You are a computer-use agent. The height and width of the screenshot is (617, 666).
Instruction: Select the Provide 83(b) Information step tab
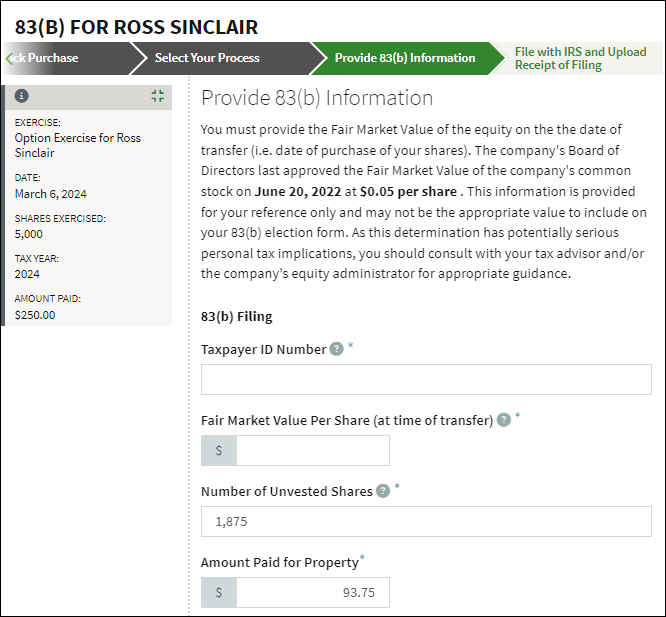(x=405, y=58)
